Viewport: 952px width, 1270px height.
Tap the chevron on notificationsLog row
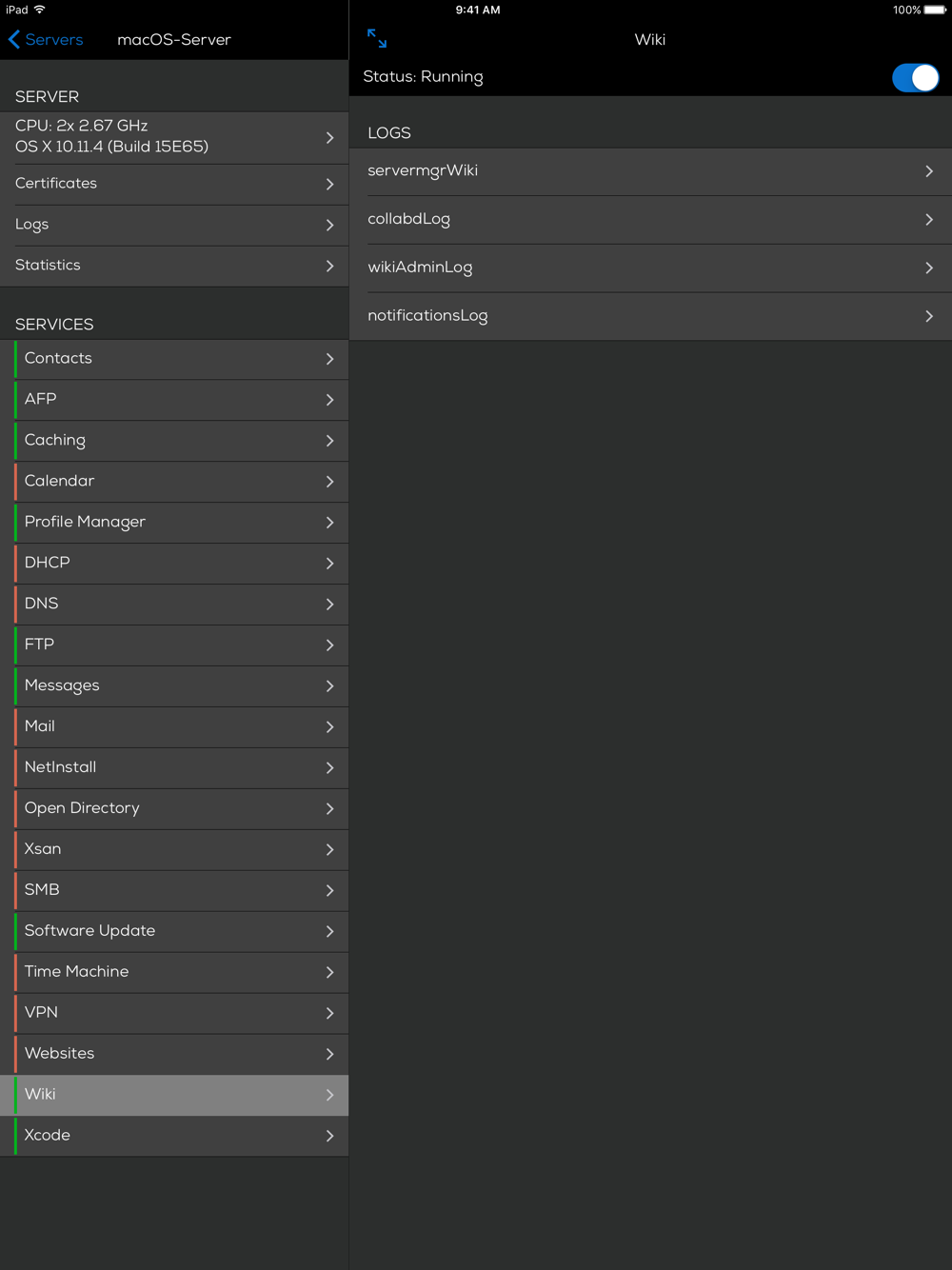(x=928, y=316)
